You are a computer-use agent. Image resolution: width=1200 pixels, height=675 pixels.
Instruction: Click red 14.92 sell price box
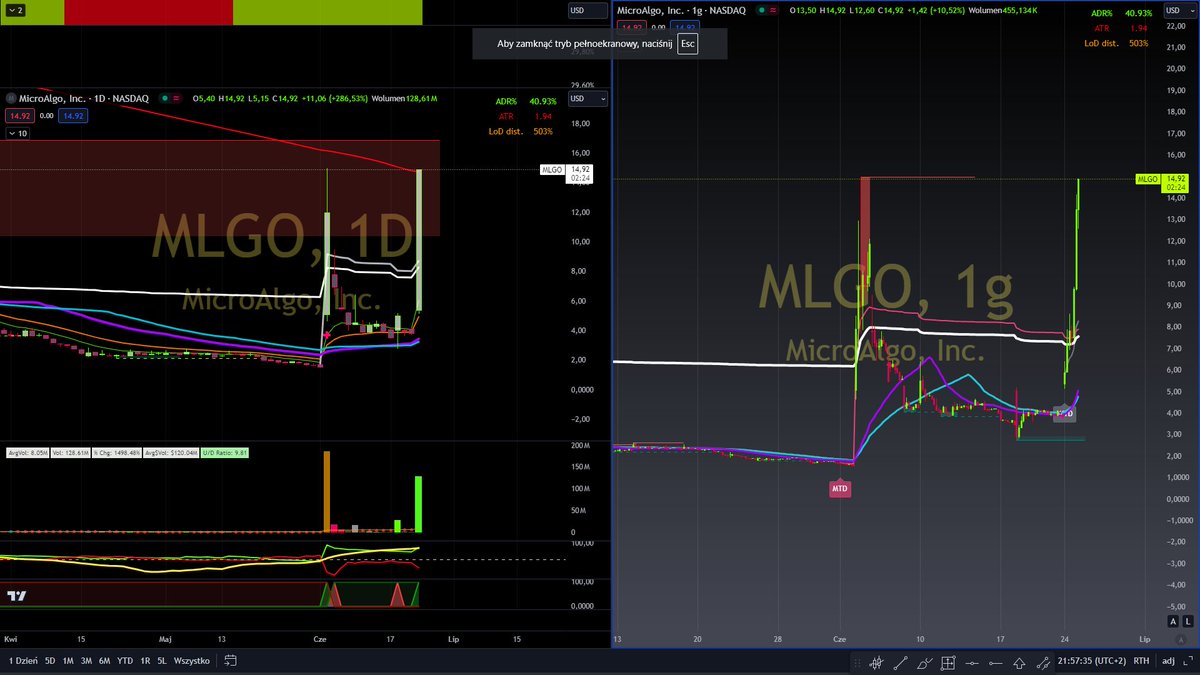coord(18,116)
